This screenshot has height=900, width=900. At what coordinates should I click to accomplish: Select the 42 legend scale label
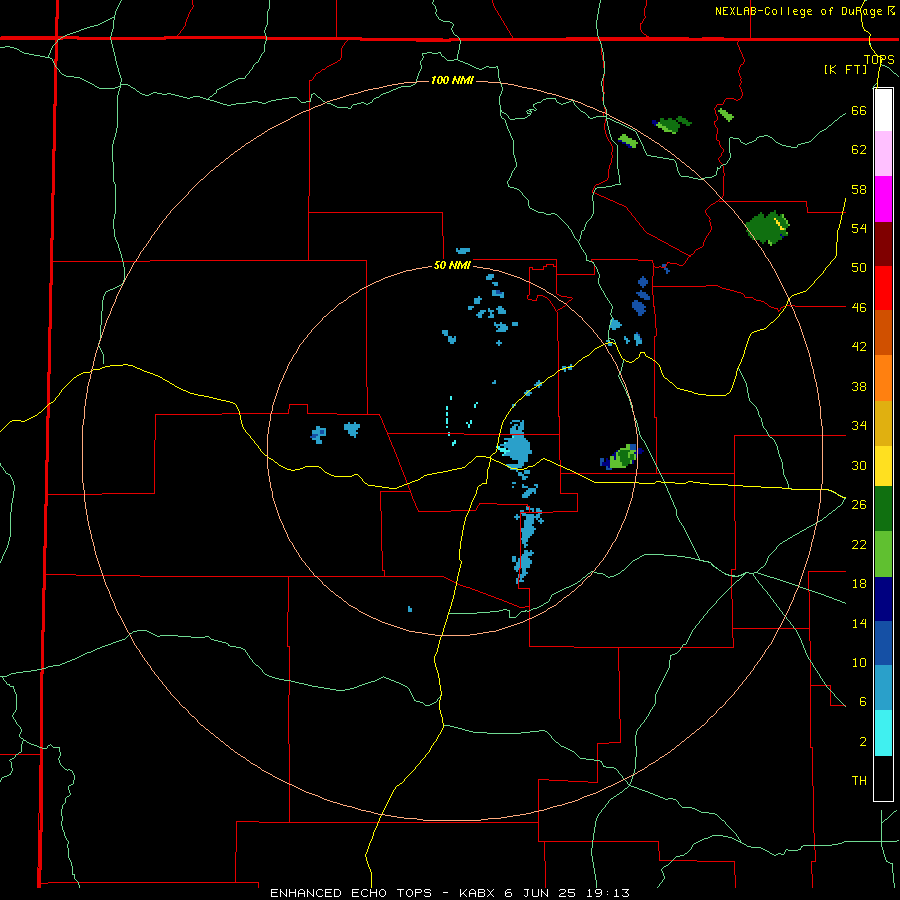(x=859, y=347)
